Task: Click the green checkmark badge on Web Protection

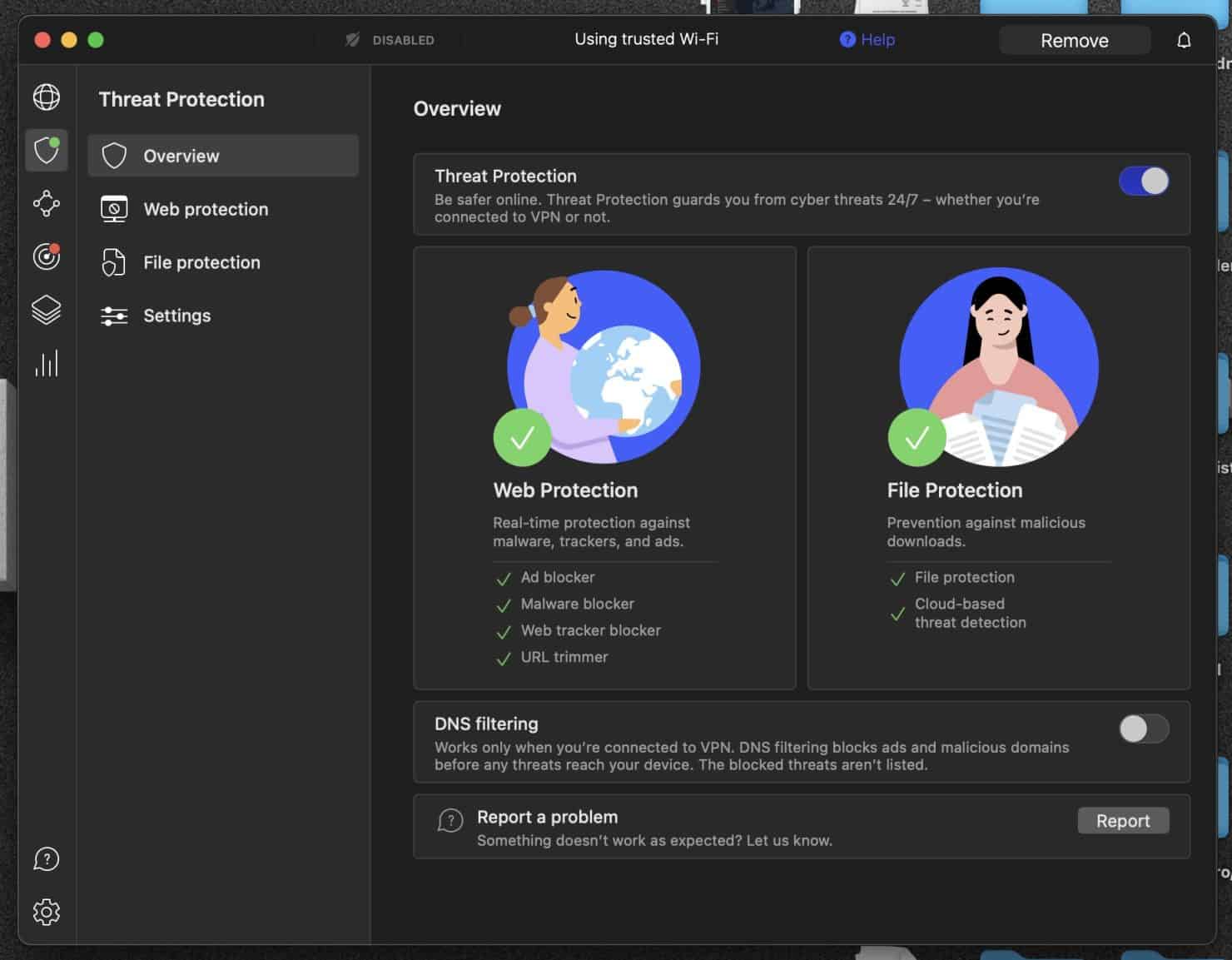Action: point(522,437)
